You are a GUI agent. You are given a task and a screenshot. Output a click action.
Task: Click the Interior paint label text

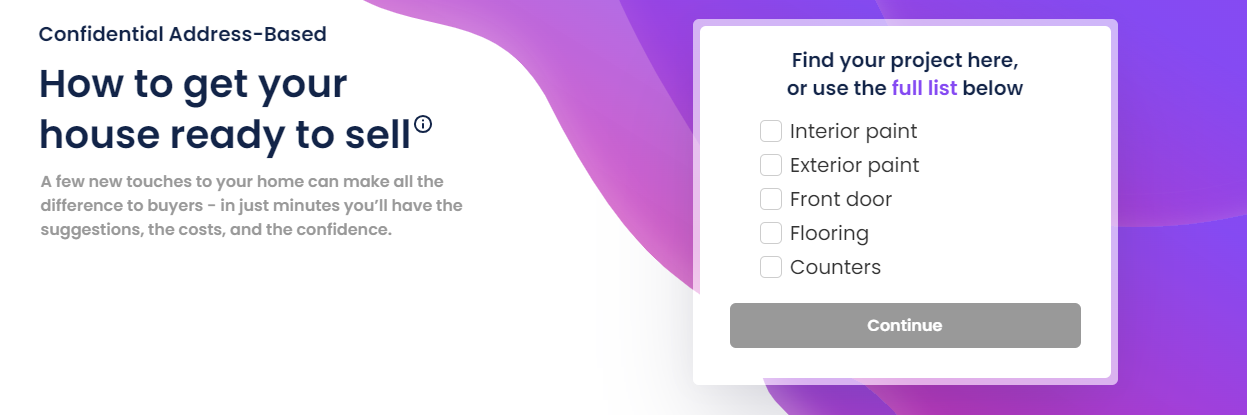(x=853, y=131)
